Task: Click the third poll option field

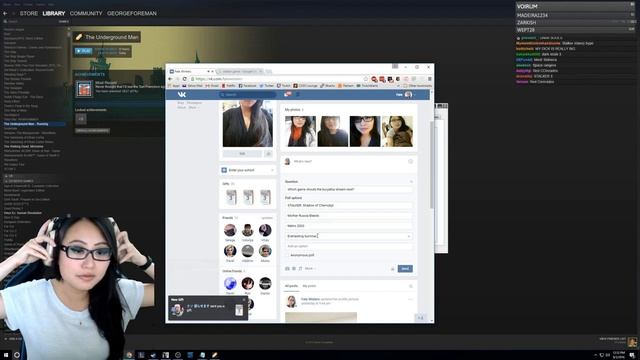Action: point(349,226)
